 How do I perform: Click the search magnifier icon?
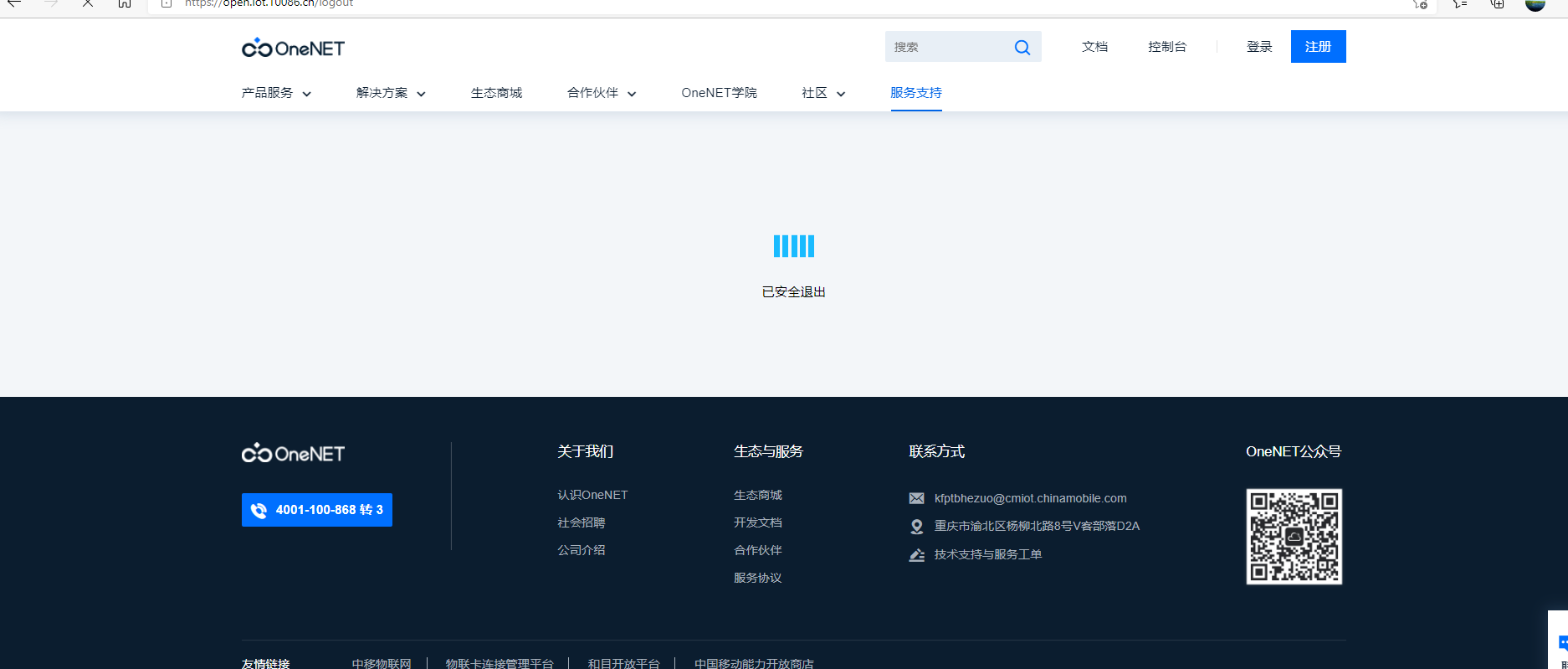pos(1022,47)
